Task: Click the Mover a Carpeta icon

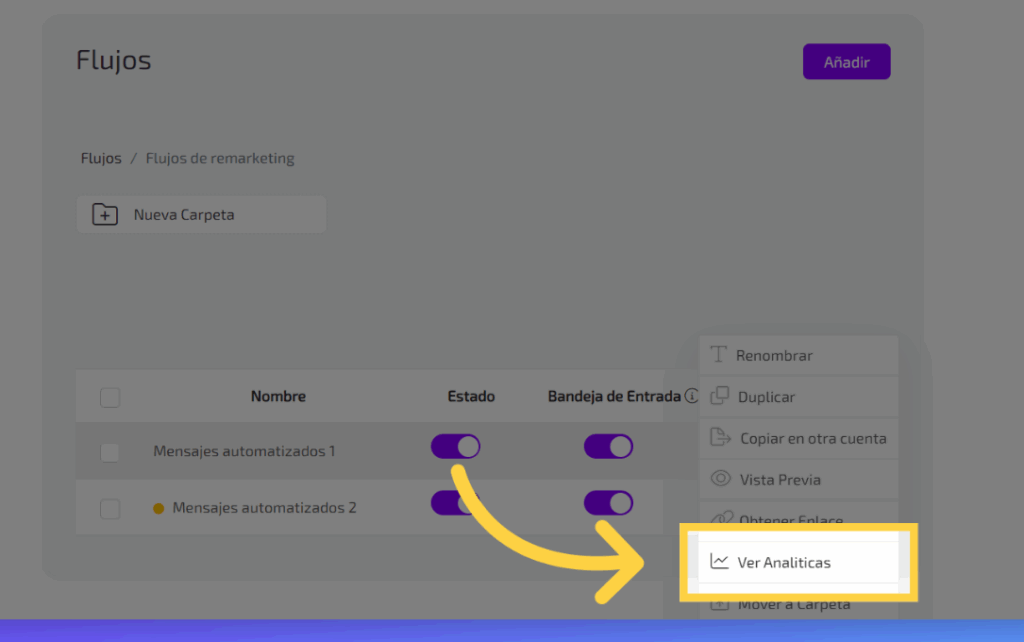Action: (x=720, y=604)
